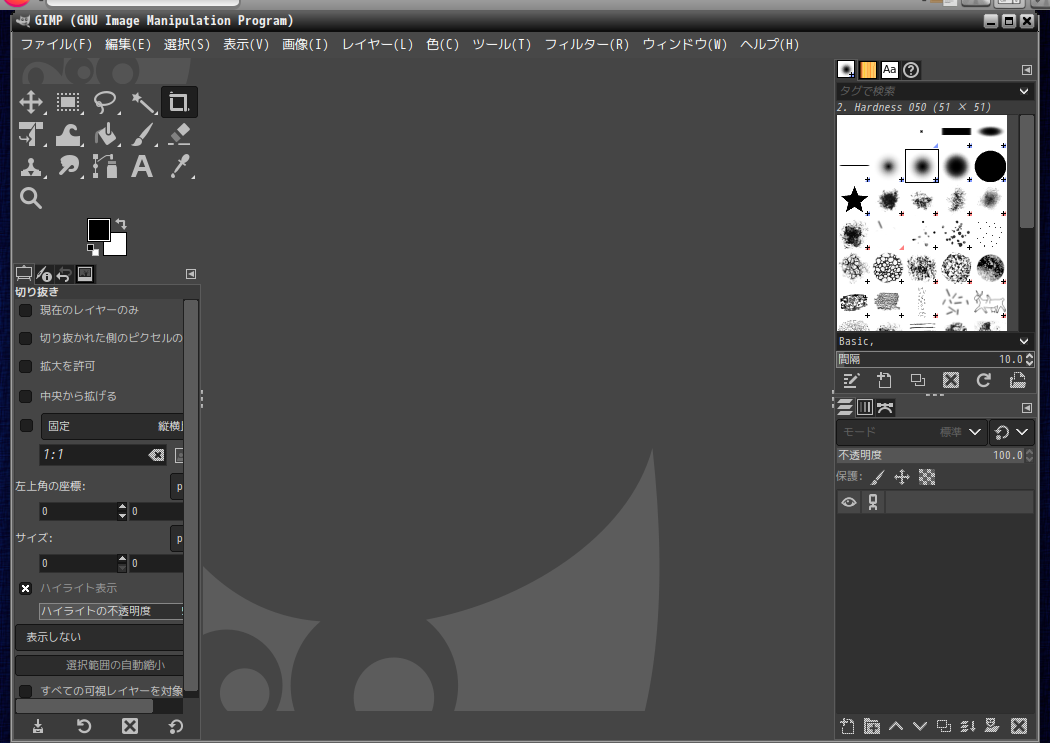Reset tool options to default values
The width and height of the screenshot is (1050, 743).
coord(175,726)
